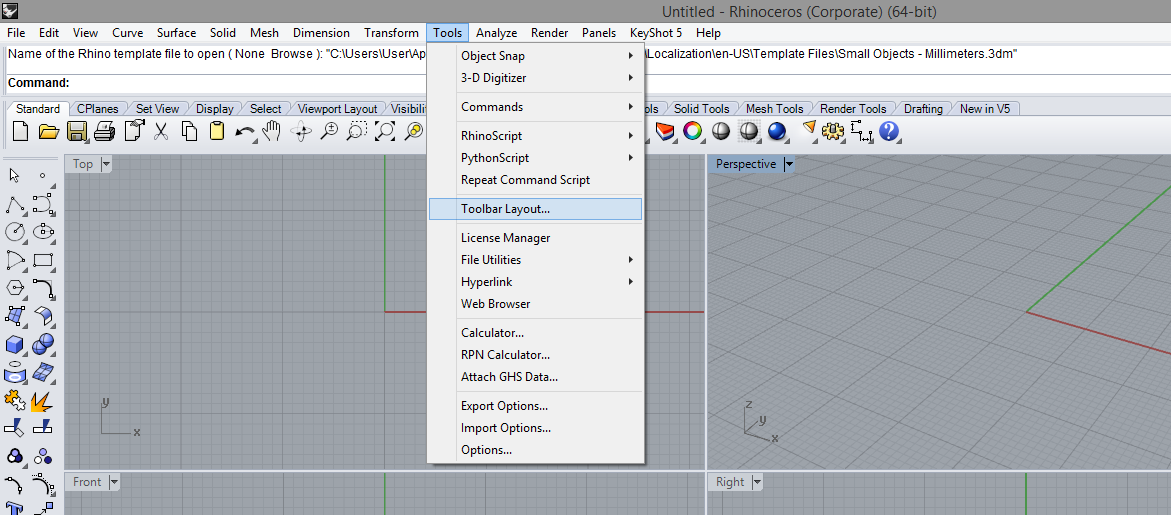This screenshot has width=1171, height=515.
Task: Open the color wheel material icon
Action: point(692,131)
